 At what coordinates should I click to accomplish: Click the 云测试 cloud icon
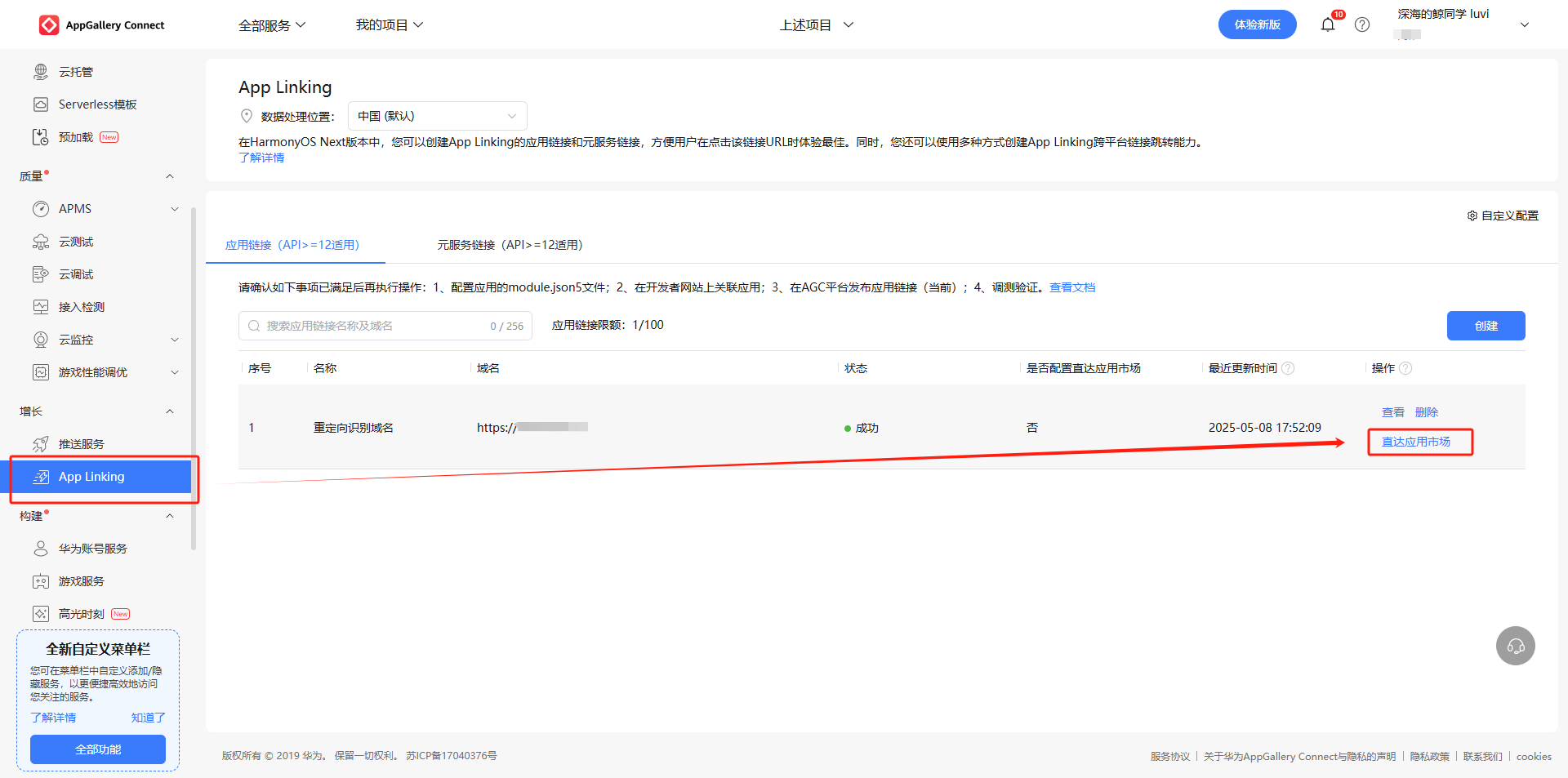pyautogui.click(x=41, y=242)
